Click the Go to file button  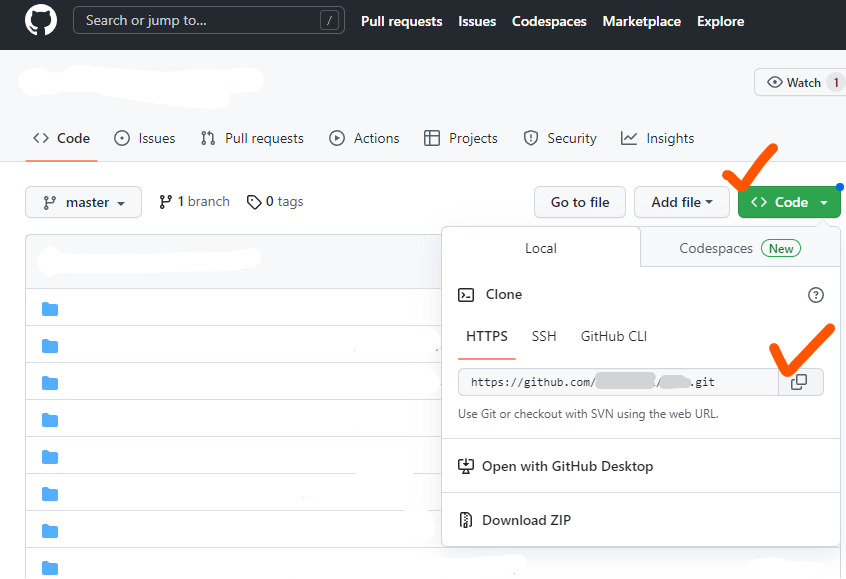pyautogui.click(x=580, y=202)
